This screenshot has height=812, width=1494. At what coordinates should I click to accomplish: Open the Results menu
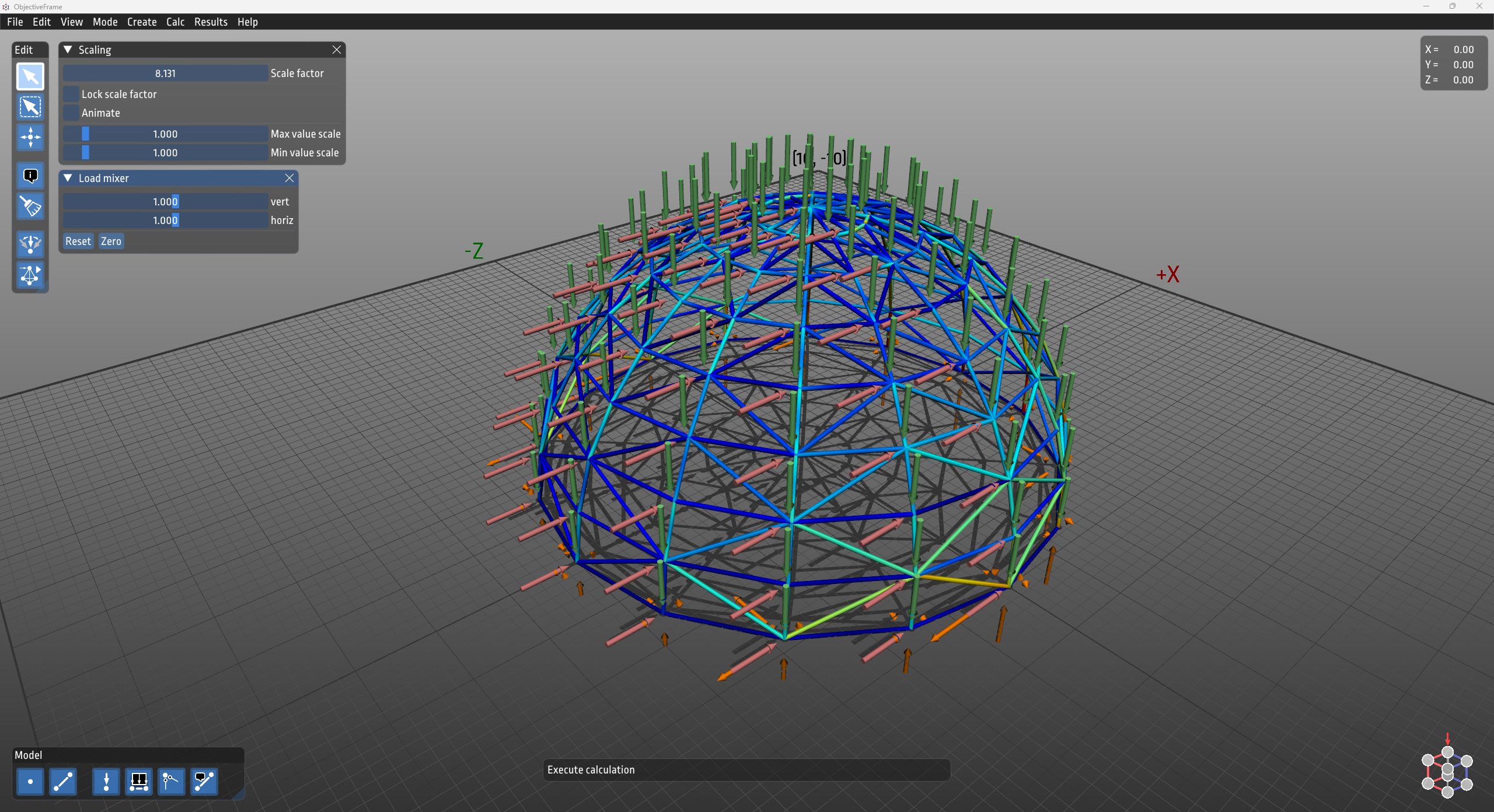211,22
